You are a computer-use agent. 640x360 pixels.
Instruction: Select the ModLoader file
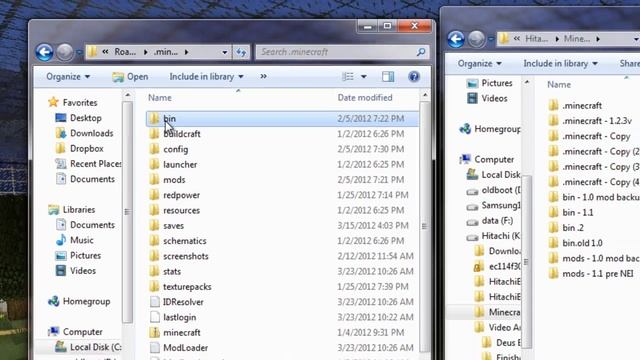[282, 348]
